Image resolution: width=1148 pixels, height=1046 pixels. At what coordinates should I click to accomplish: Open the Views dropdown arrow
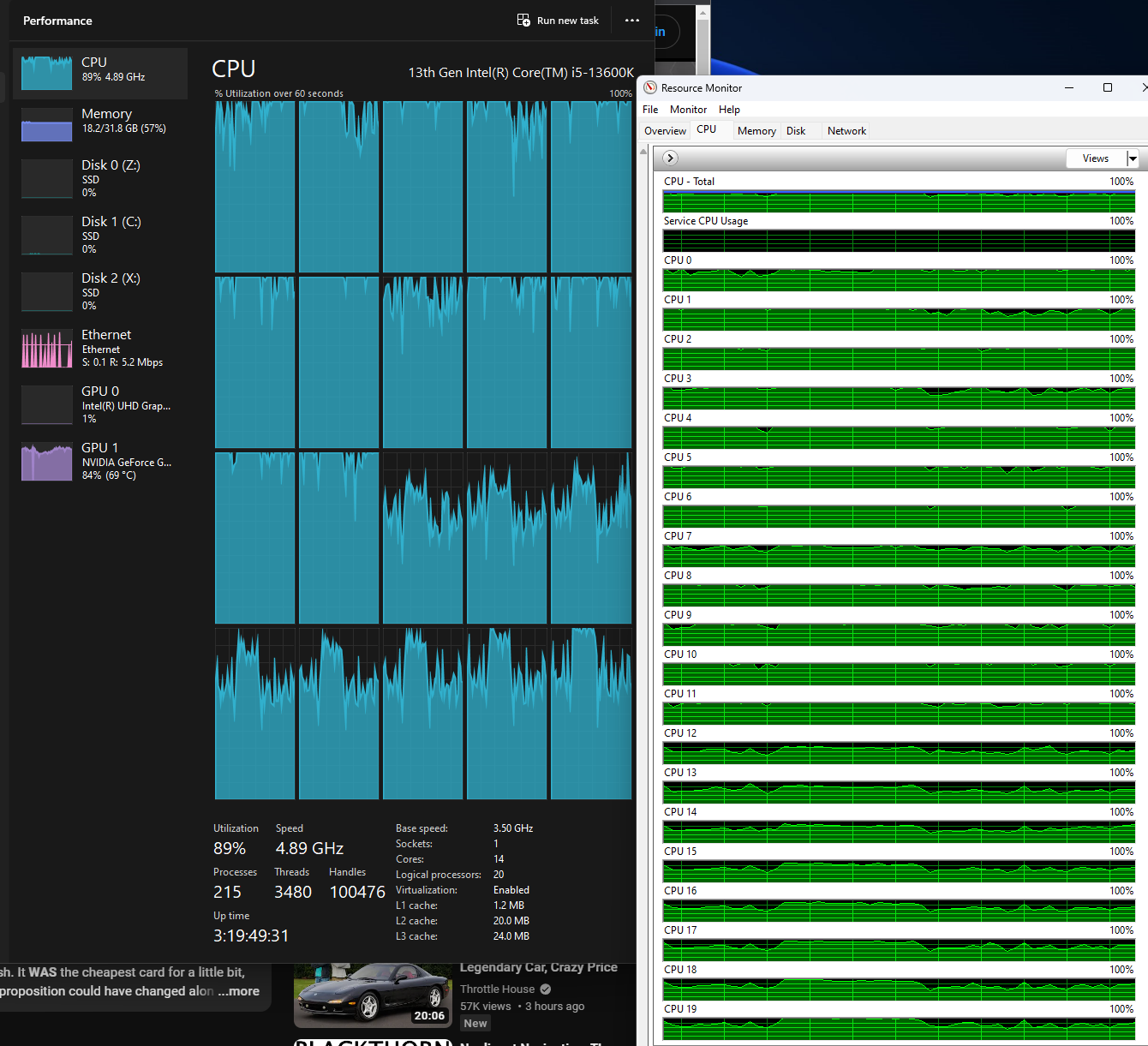click(x=1133, y=158)
